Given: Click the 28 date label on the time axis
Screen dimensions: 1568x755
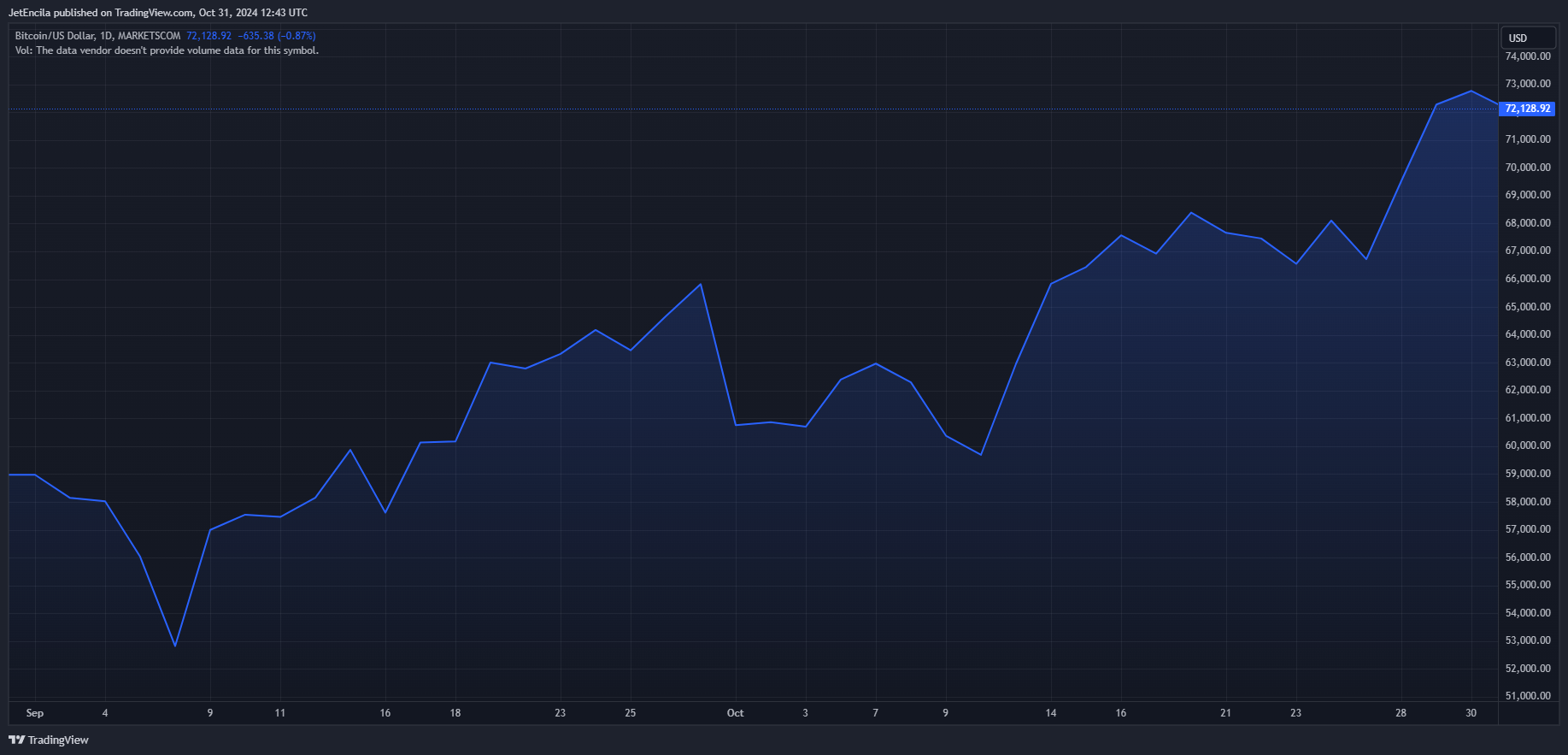Looking at the screenshot, I should pos(1401,713).
